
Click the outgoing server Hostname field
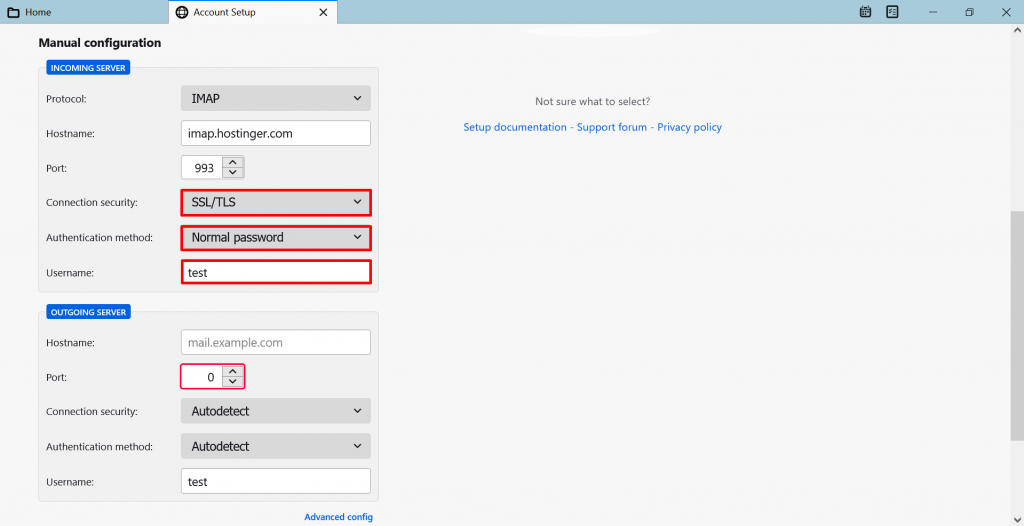tap(275, 343)
